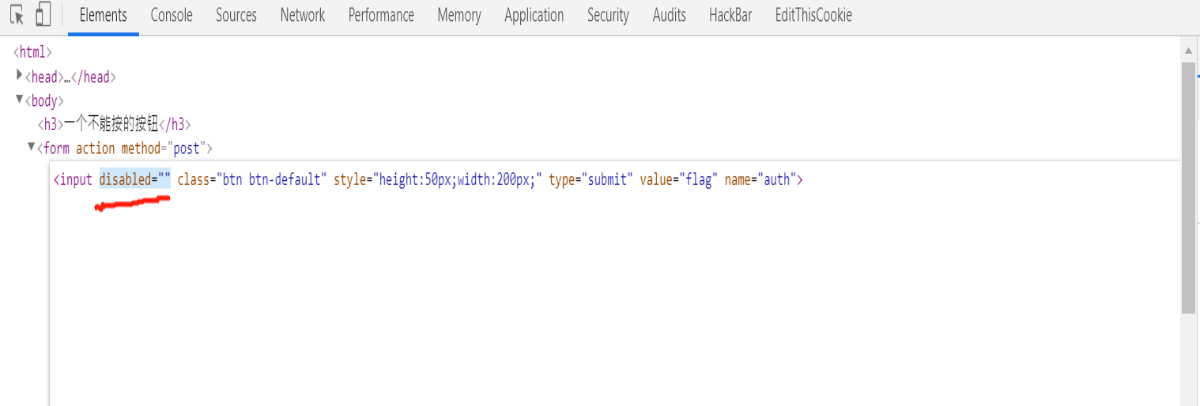
Task: Open the Security tab
Action: point(608,16)
